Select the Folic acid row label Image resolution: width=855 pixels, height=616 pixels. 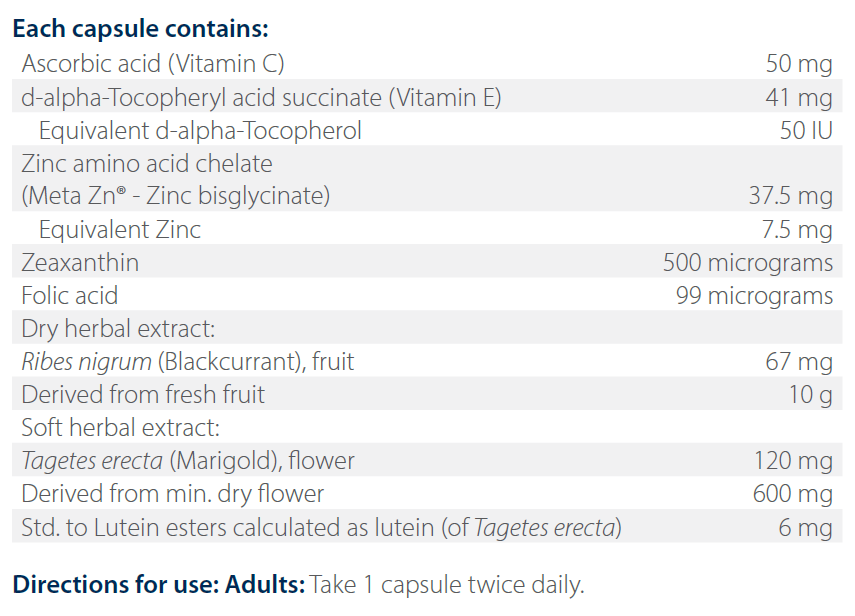coord(70,295)
